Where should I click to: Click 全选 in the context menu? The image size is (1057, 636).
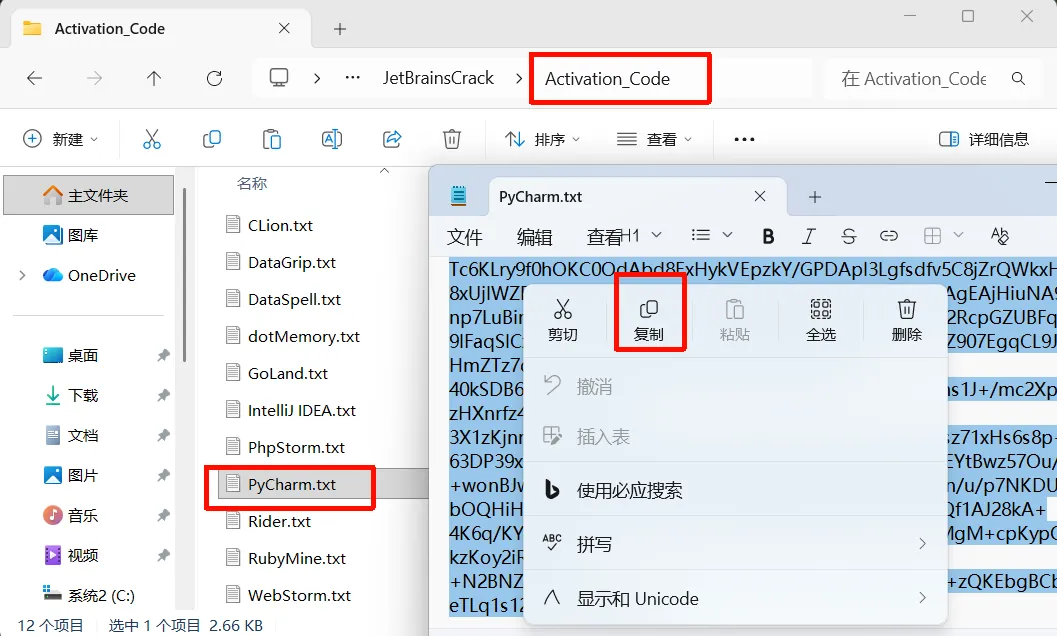click(821, 320)
